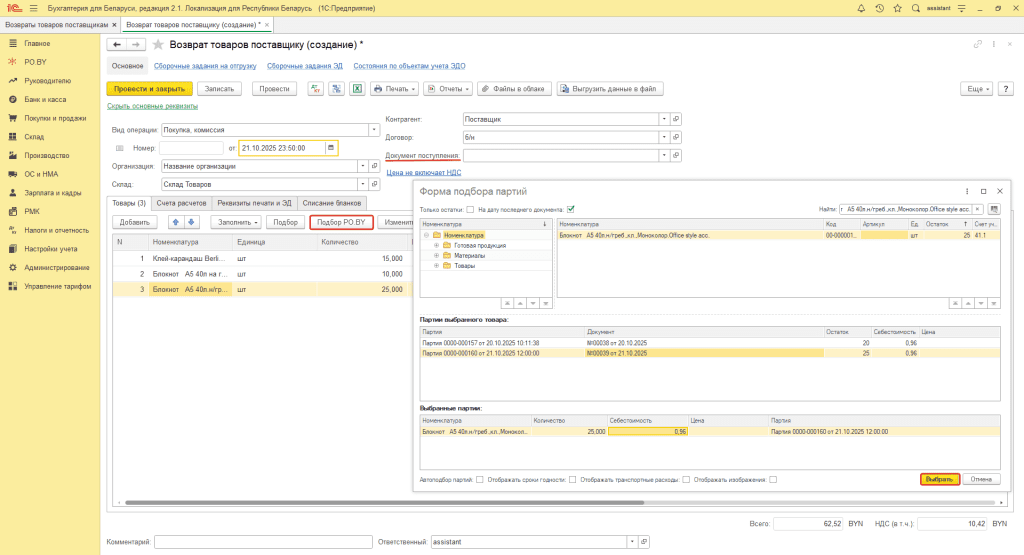
Task: Click the favorites star in title bar
Action: pos(899,8)
